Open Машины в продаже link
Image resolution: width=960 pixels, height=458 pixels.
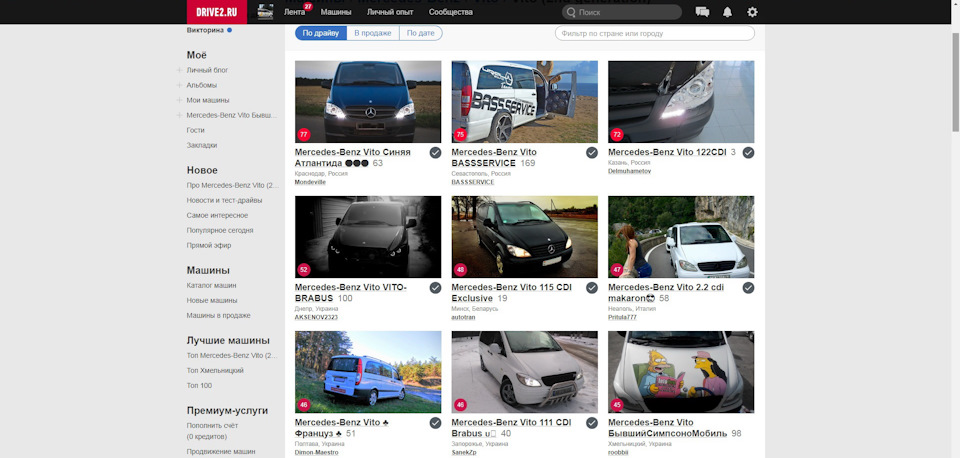(219, 315)
